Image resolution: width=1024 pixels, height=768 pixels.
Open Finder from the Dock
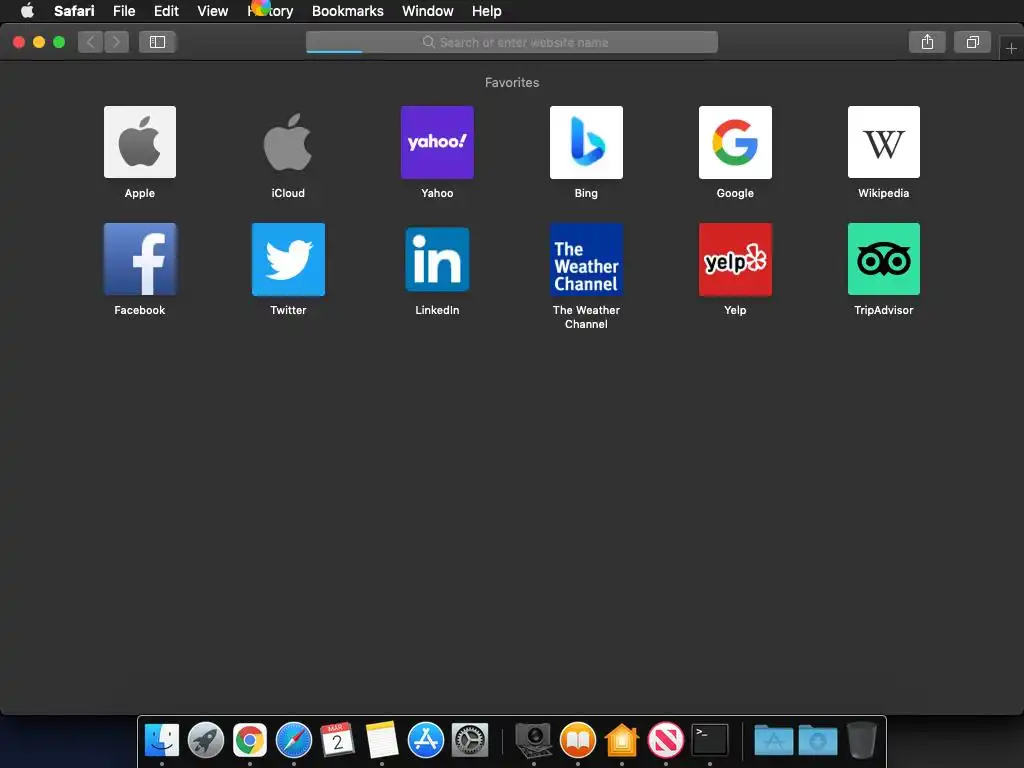pyautogui.click(x=161, y=741)
